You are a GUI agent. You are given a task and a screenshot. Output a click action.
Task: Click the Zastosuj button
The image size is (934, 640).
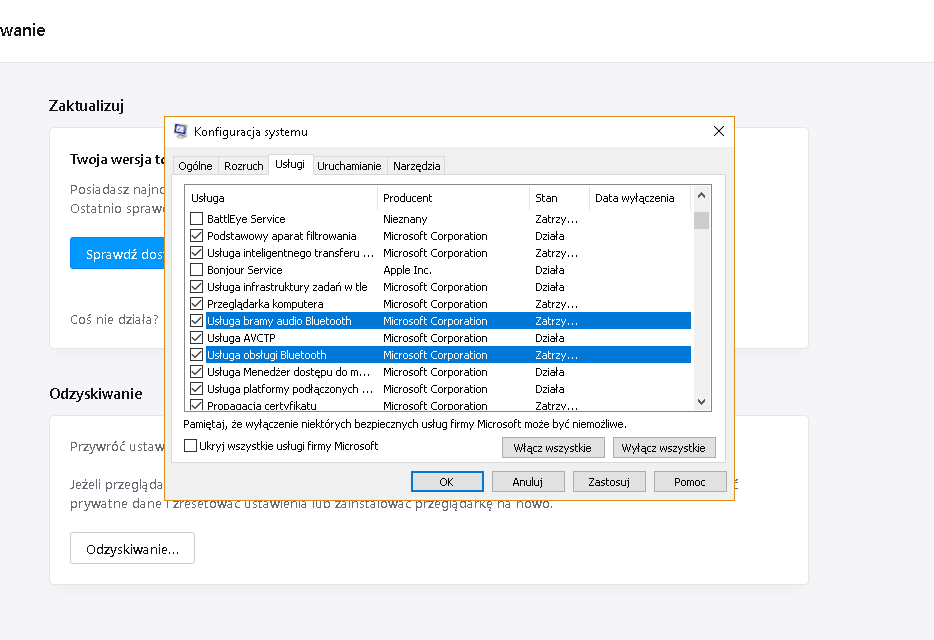(609, 482)
